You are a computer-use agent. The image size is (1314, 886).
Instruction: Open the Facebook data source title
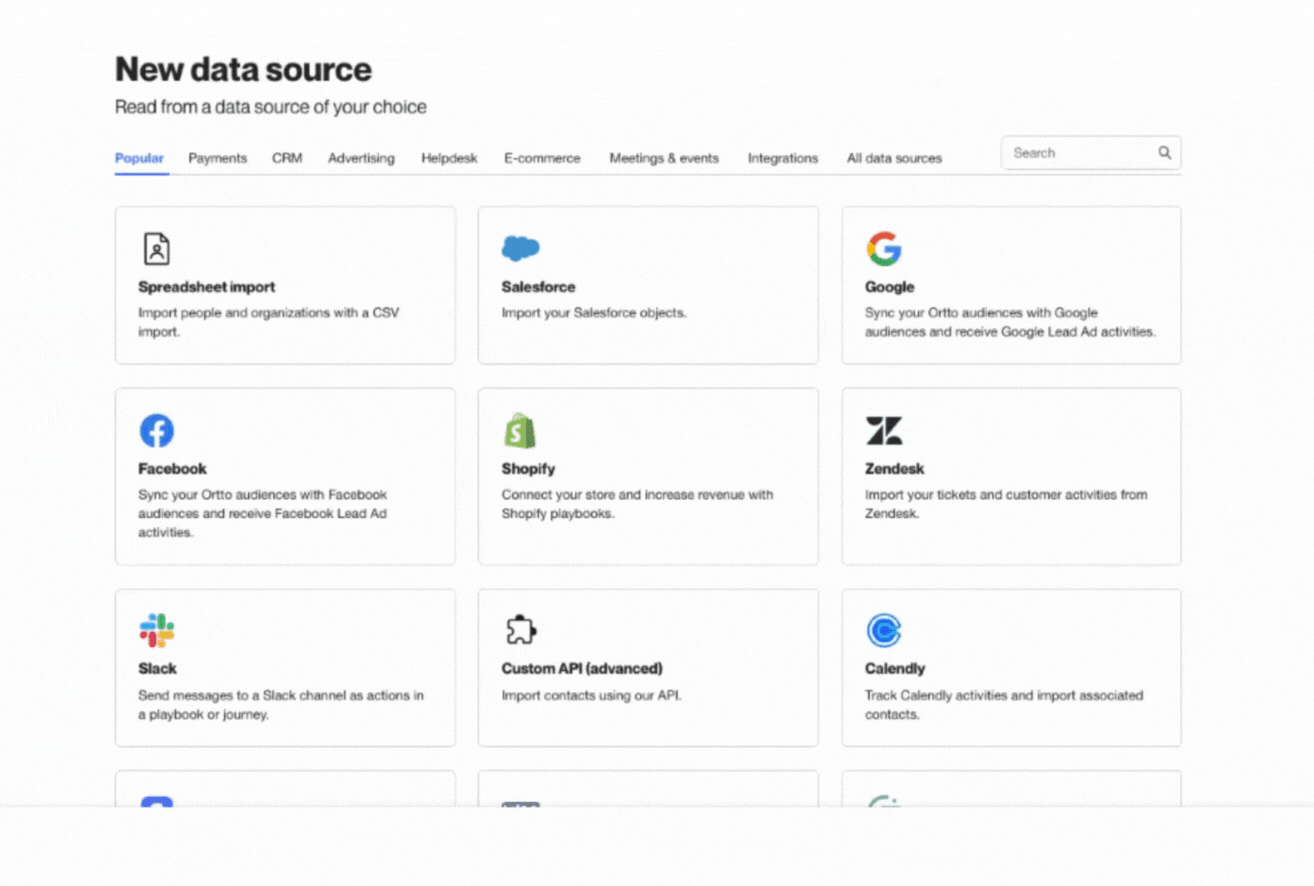(x=173, y=469)
